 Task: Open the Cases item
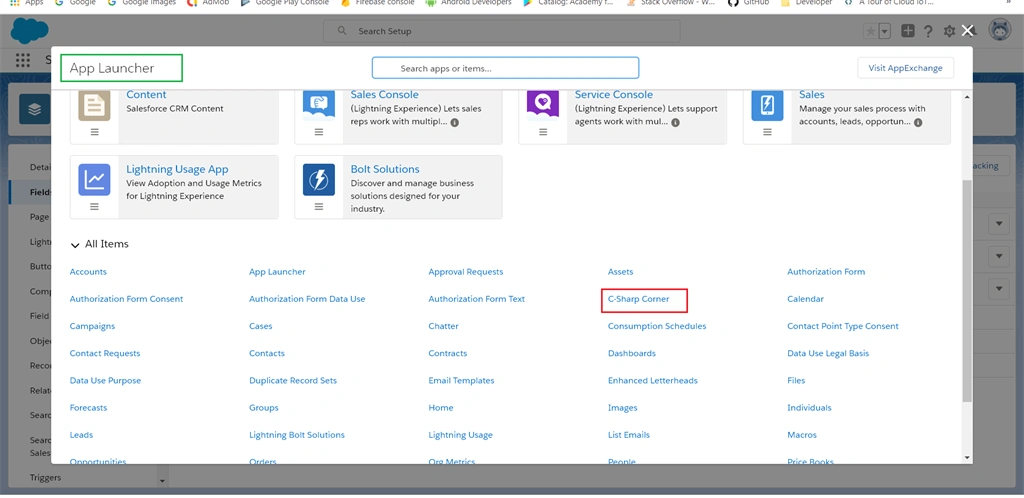click(x=261, y=326)
